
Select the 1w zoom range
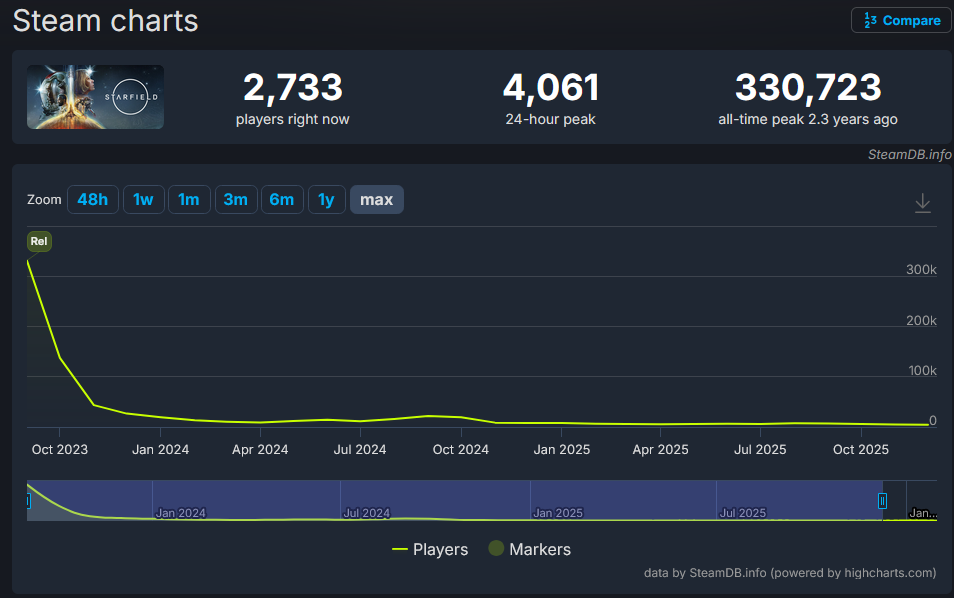pyautogui.click(x=144, y=200)
